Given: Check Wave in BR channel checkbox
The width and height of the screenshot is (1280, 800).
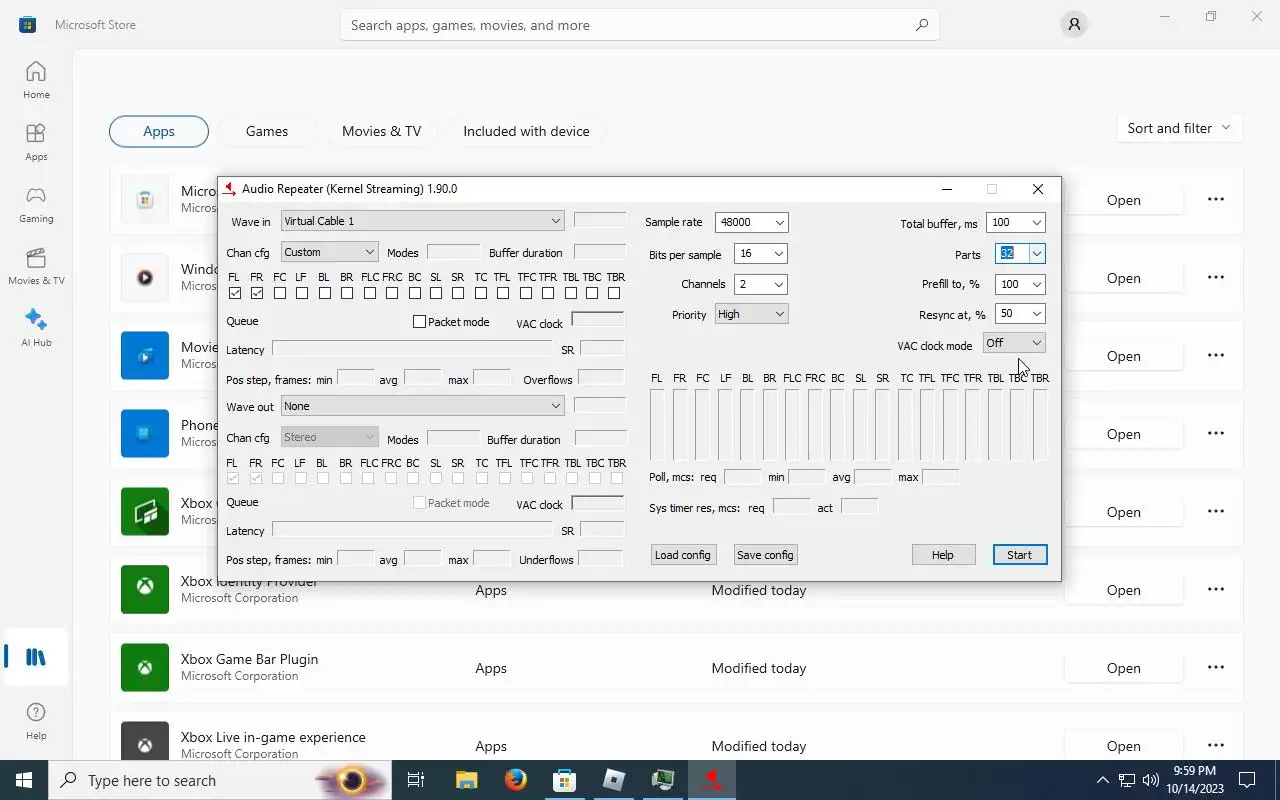Looking at the screenshot, I should (x=347, y=293).
